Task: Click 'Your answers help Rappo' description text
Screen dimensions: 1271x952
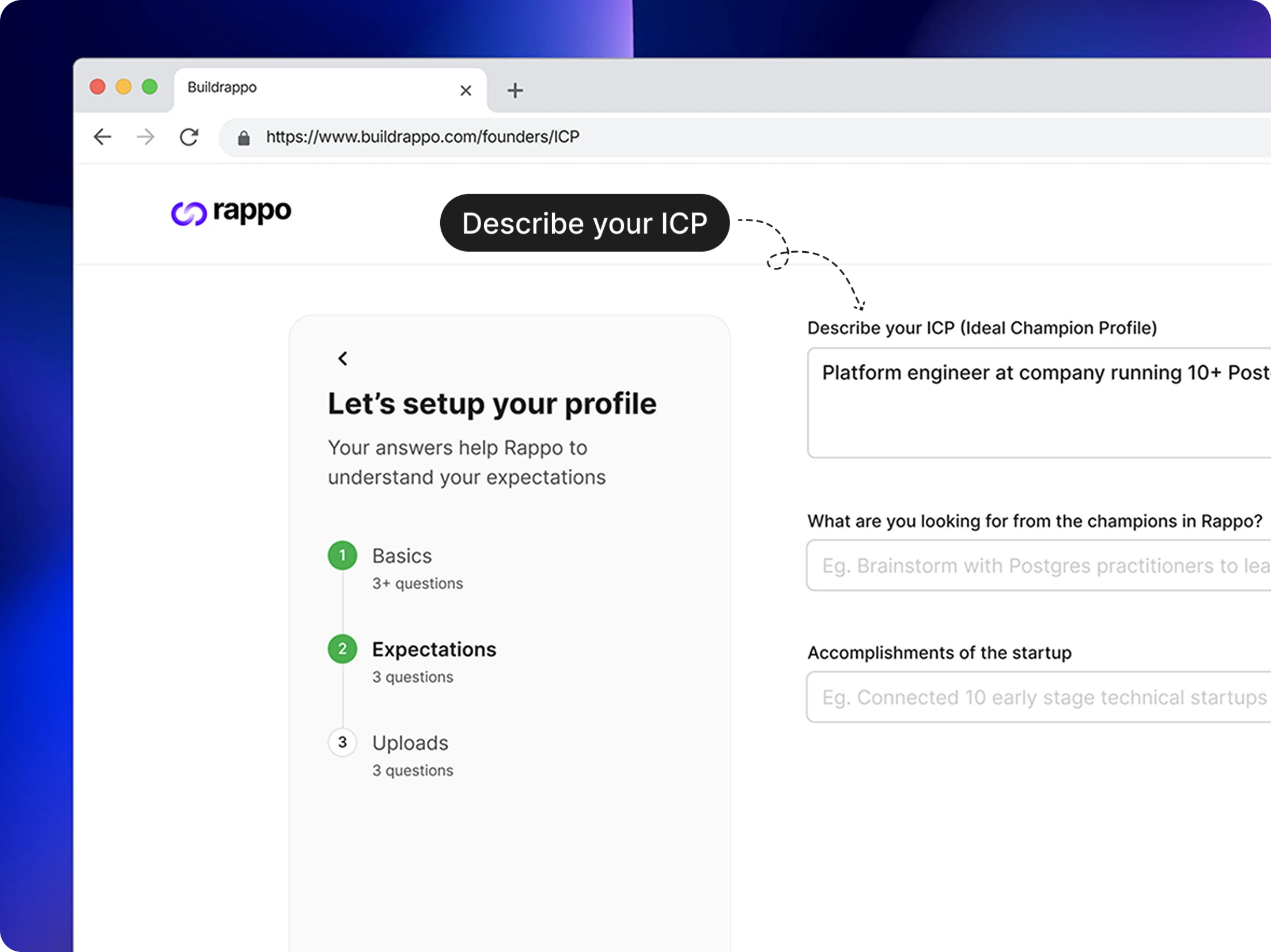Action: point(467,462)
